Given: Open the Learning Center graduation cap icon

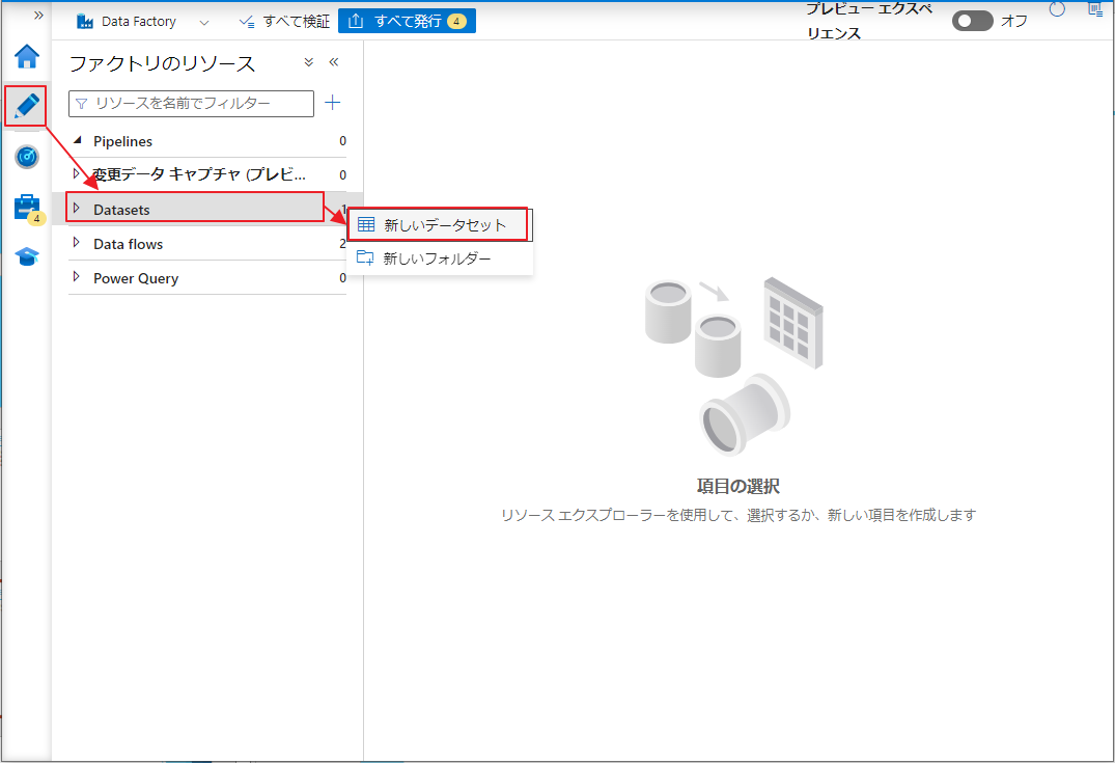Looking at the screenshot, I should pyautogui.click(x=27, y=258).
